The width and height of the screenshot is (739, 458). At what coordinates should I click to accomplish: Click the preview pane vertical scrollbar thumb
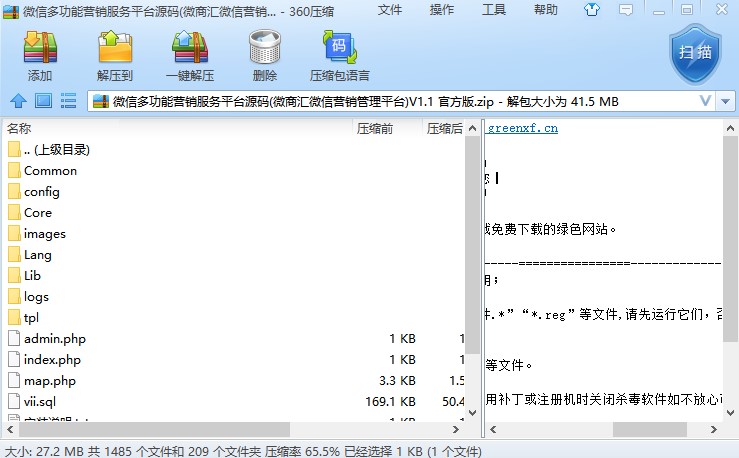[x=730, y=239]
